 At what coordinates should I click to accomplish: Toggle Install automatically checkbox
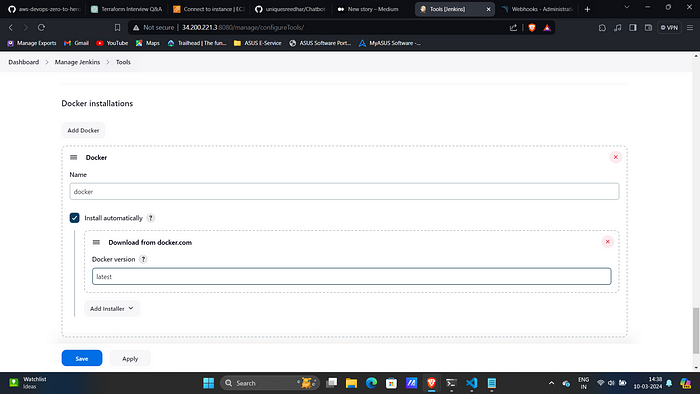pos(75,218)
